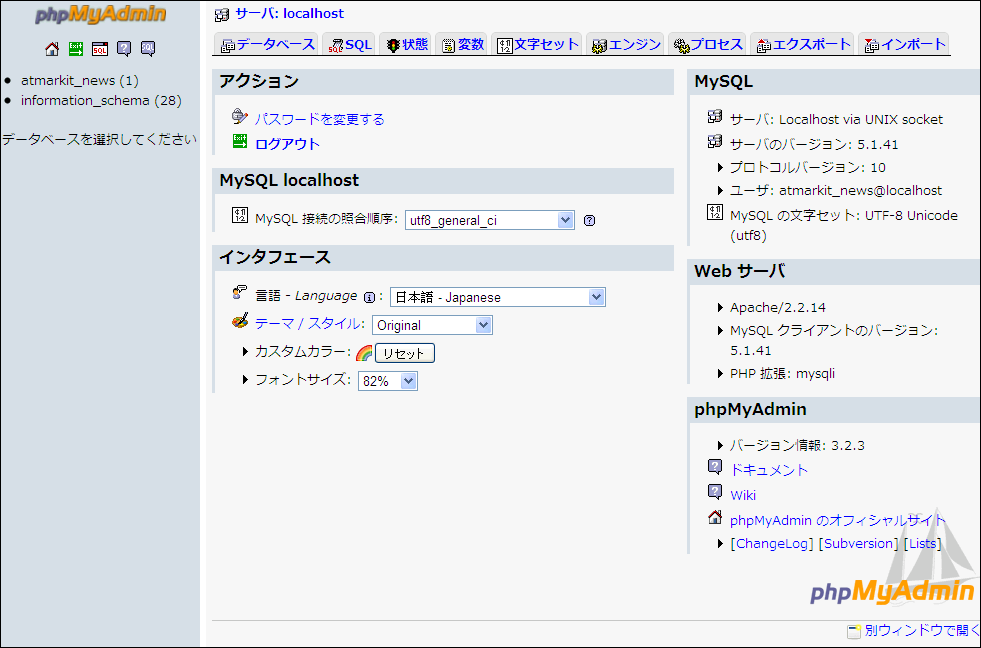Open the インポート tab
This screenshot has width=981, height=648.
coord(904,44)
